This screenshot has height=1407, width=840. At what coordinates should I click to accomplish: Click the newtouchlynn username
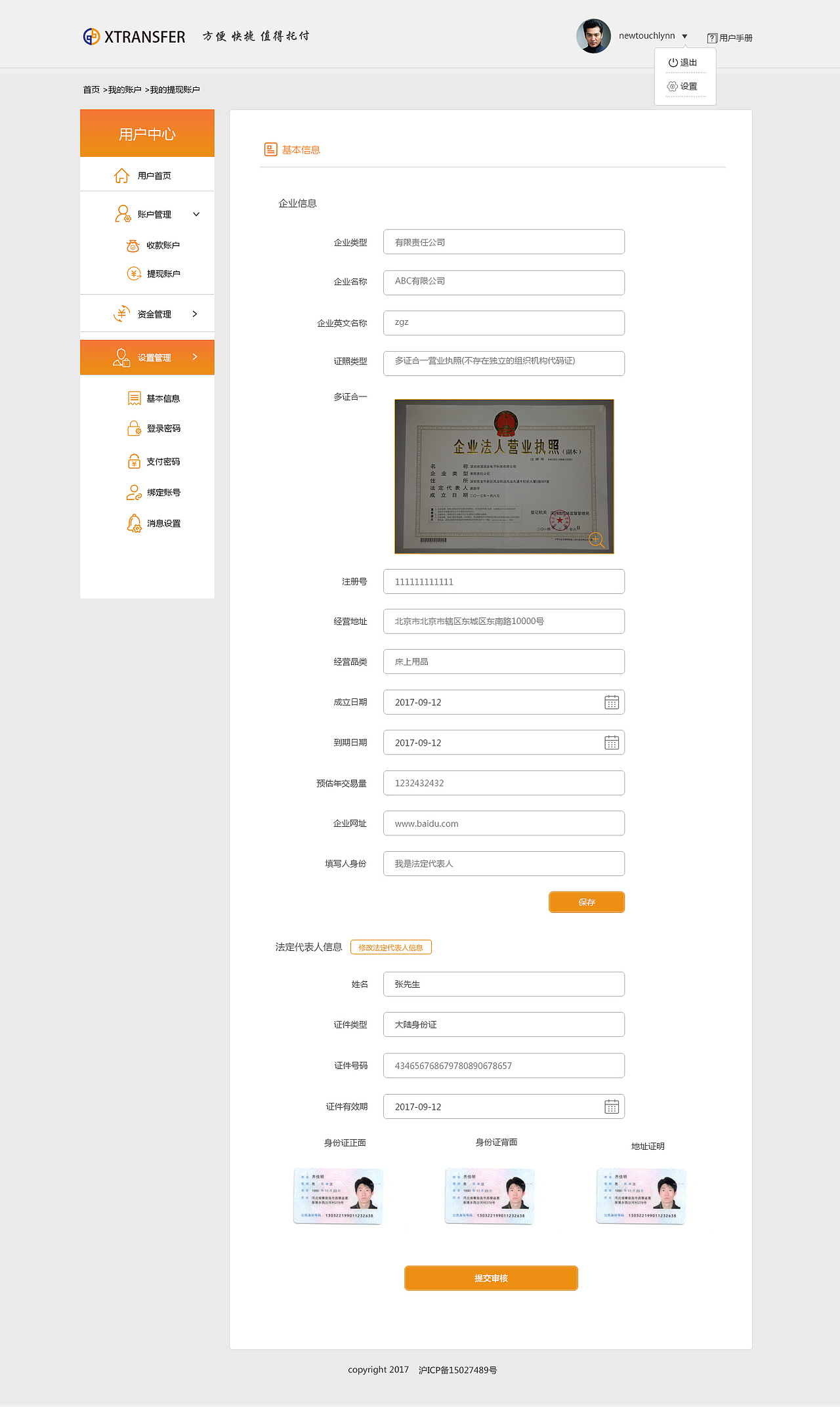tap(647, 35)
